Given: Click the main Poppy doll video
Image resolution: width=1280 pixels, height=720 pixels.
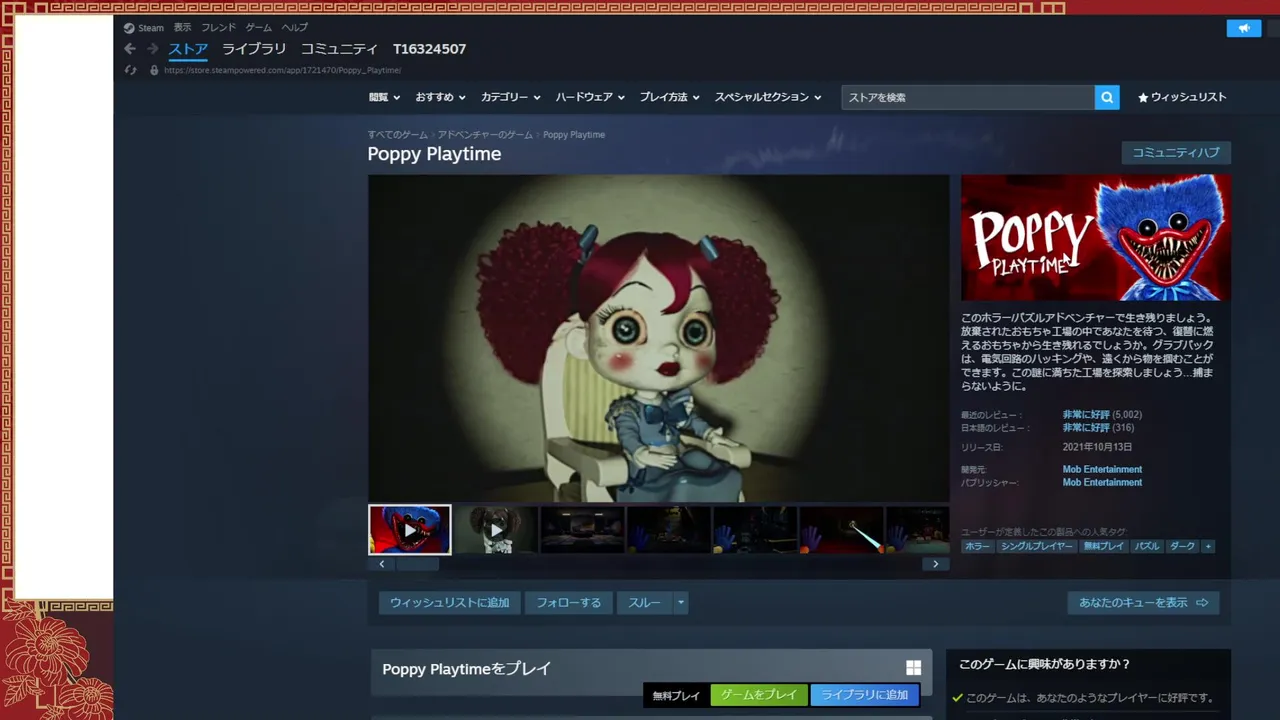Looking at the screenshot, I should tap(658, 338).
